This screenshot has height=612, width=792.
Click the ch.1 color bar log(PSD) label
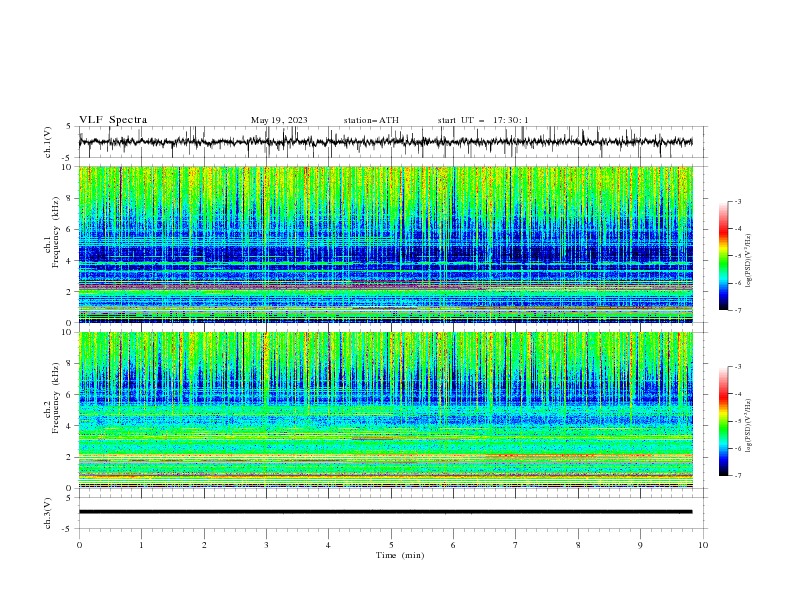click(x=749, y=261)
